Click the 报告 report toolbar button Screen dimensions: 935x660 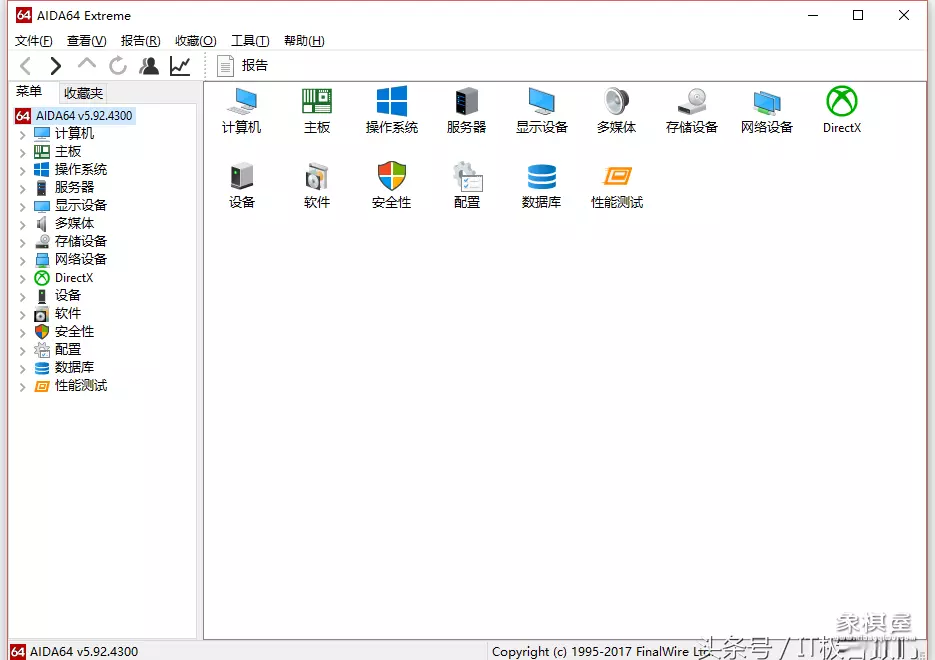(242, 66)
